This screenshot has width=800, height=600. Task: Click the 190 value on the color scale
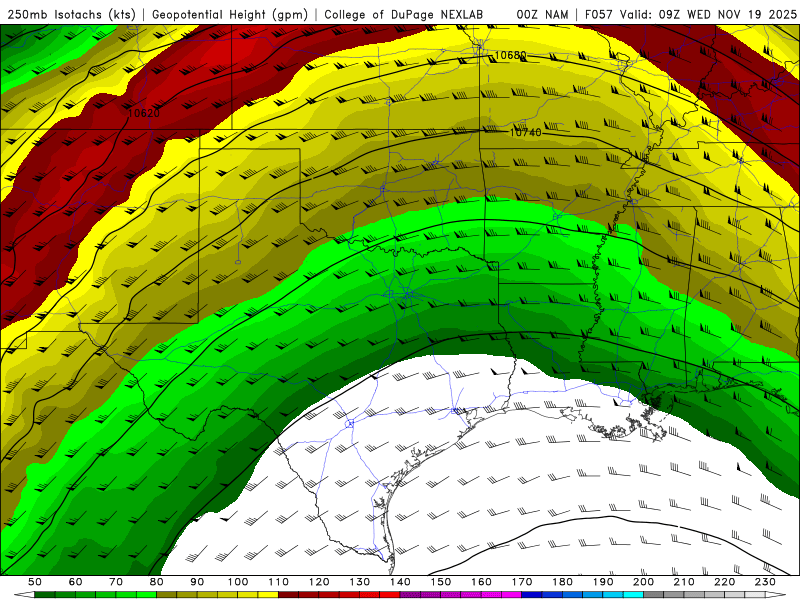point(603,582)
